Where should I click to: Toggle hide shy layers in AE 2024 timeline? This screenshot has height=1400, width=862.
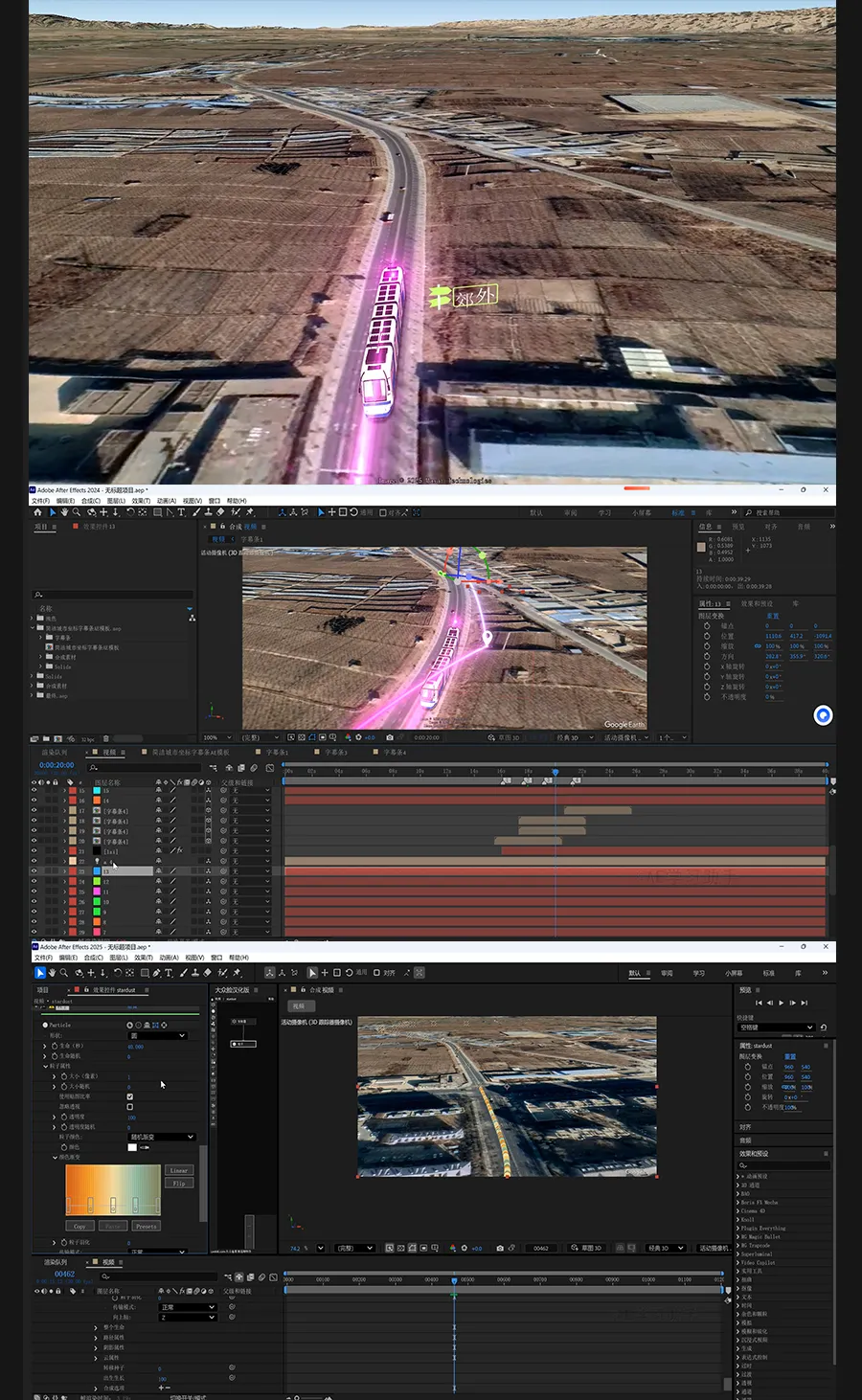click(227, 767)
